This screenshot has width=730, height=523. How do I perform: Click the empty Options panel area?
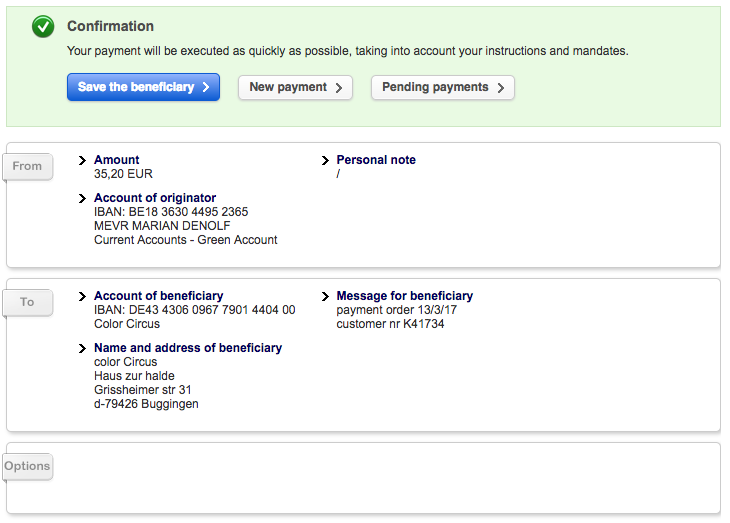click(380, 478)
